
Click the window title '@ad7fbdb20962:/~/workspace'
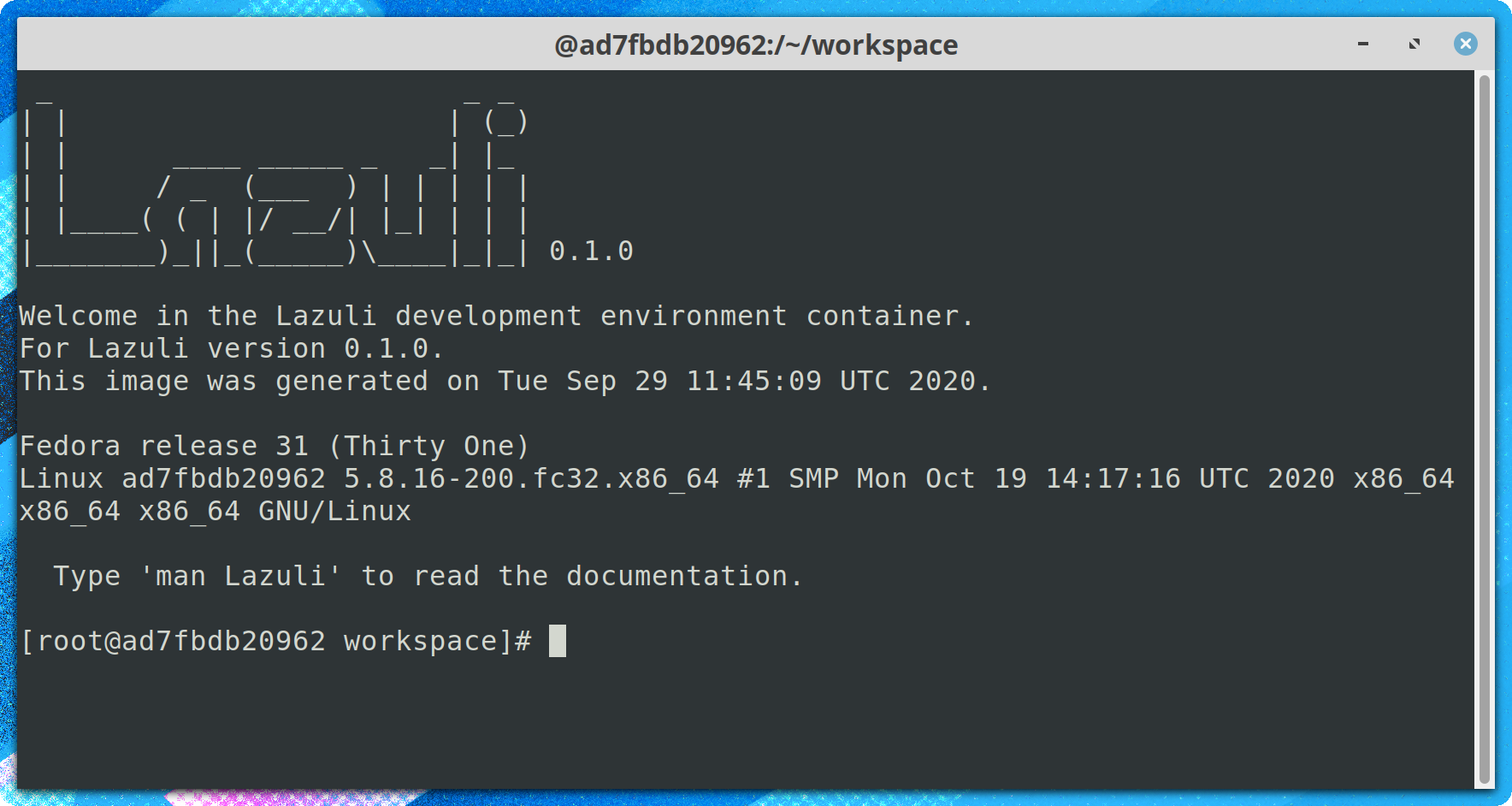(756, 44)
